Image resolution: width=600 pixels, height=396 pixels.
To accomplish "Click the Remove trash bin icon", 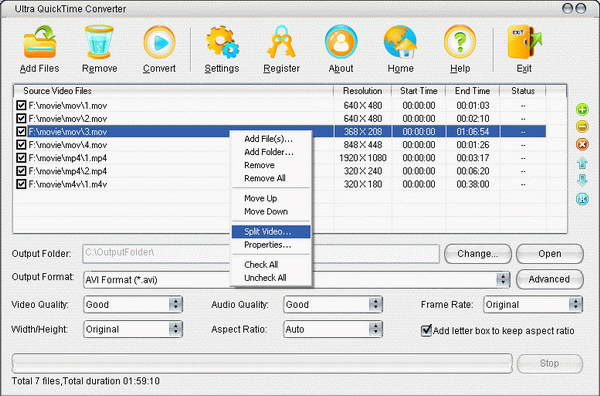I will coord(99,42).
